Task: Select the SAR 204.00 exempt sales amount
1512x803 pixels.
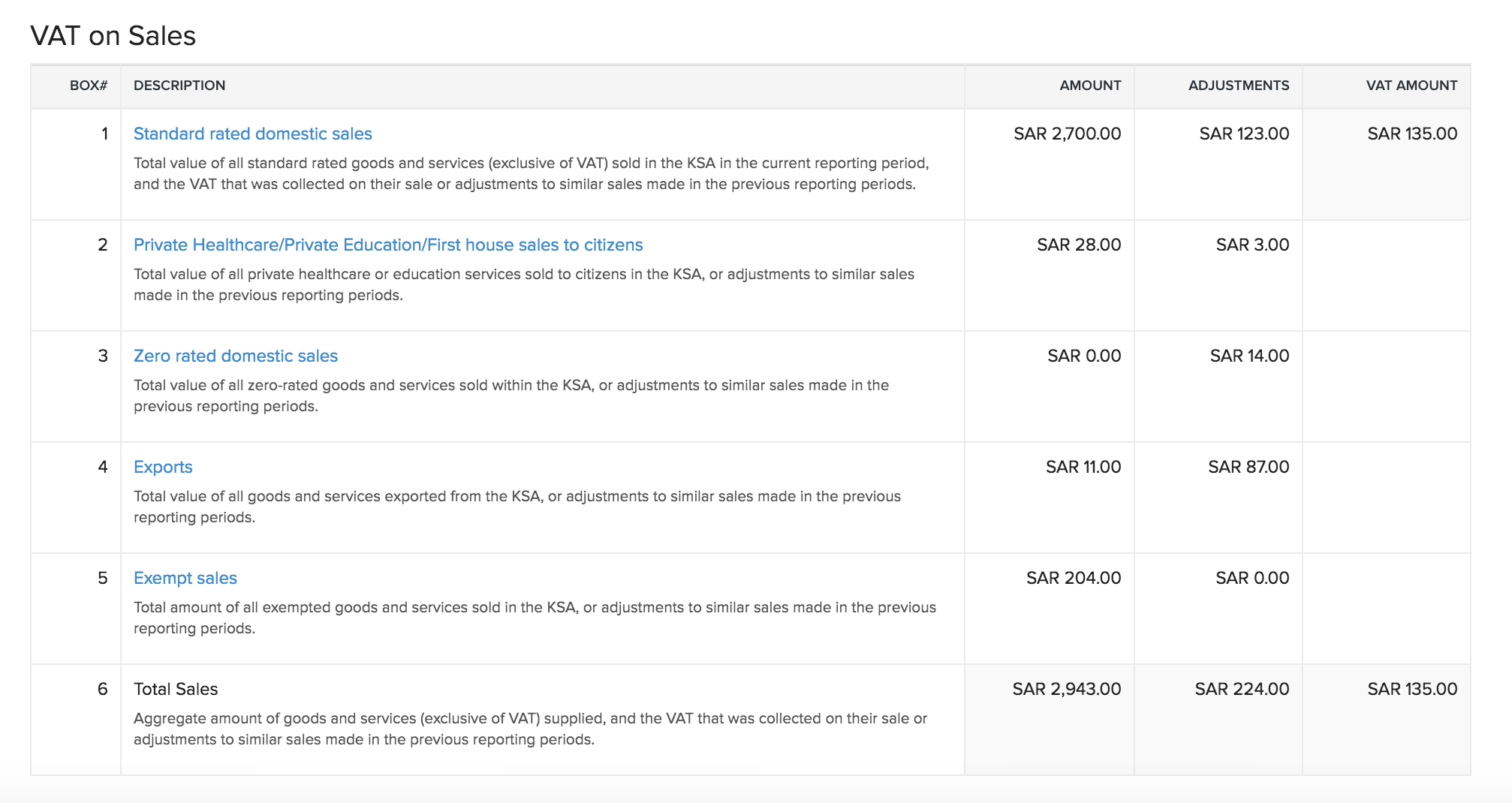Action: coord(1073,578)
